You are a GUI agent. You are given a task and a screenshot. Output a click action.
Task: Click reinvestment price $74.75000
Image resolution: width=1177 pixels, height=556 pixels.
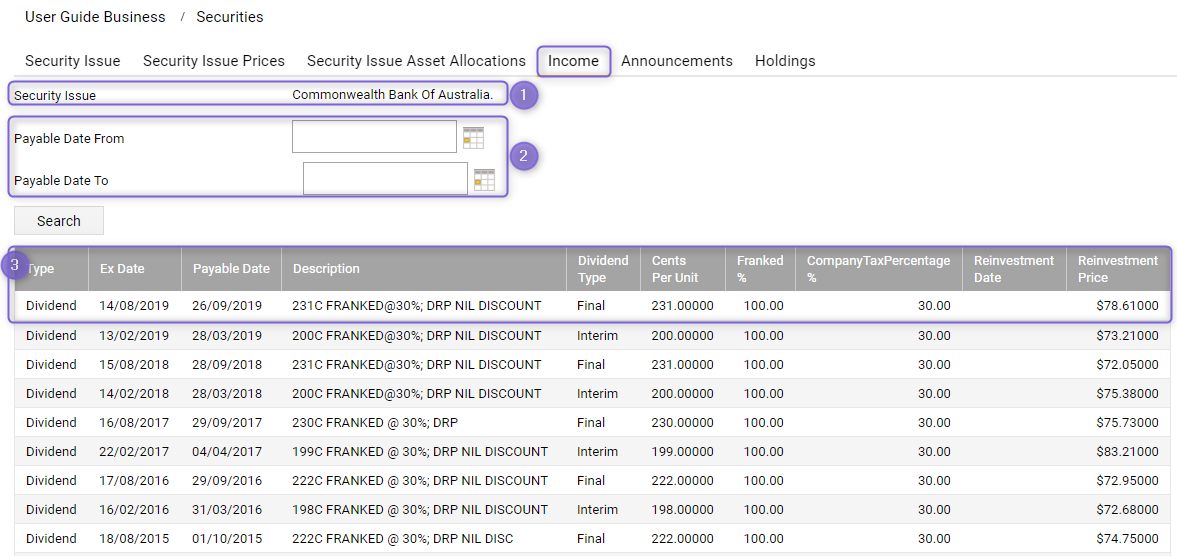click(x=1125, y=539)
